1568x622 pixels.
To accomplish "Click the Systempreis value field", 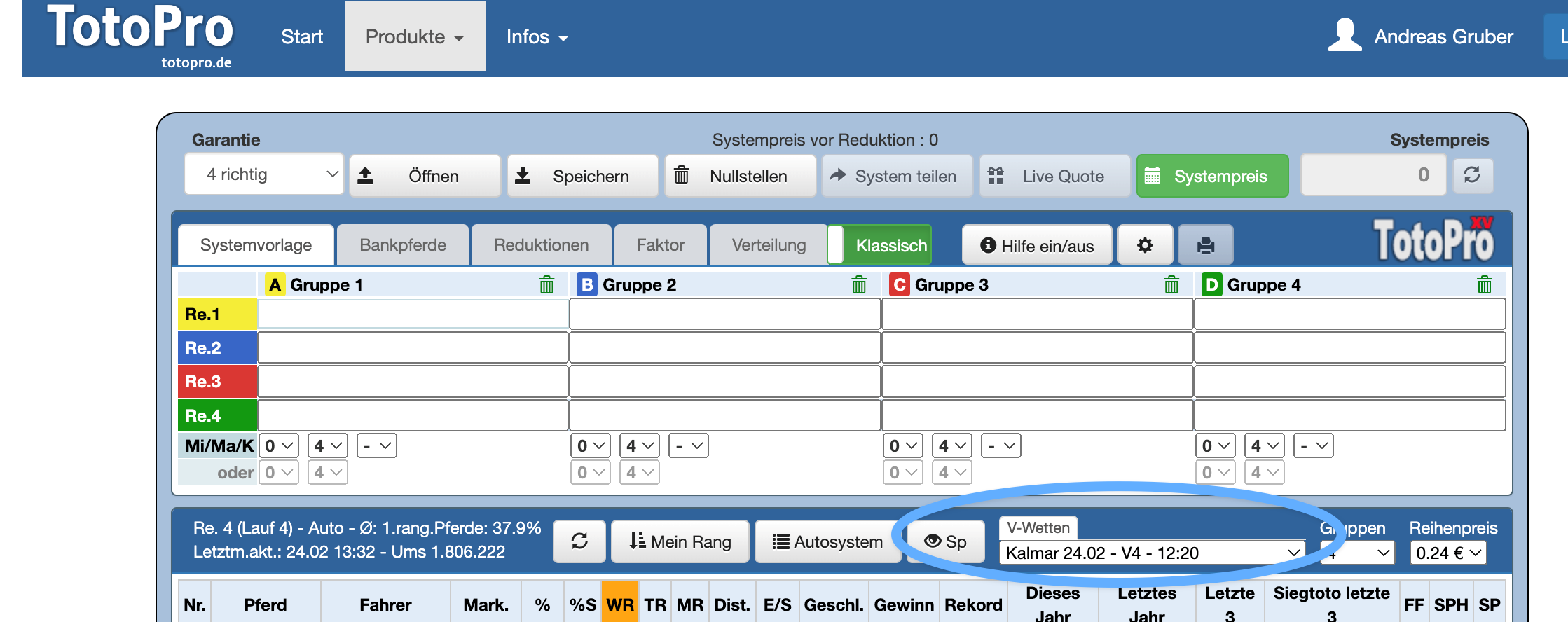I will tap(1373, 175).
